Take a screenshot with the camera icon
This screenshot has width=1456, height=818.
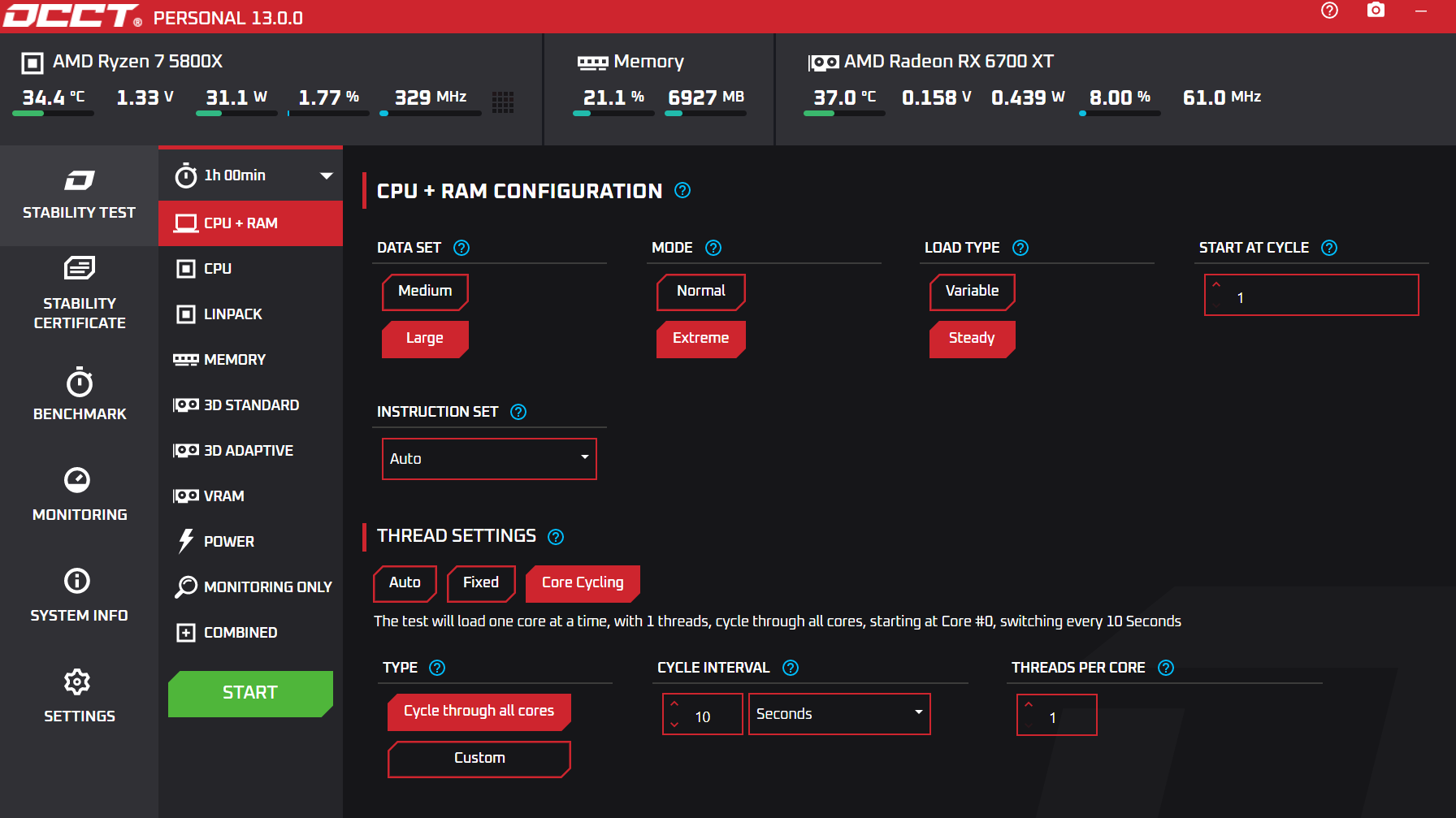tap(1376, 10)
